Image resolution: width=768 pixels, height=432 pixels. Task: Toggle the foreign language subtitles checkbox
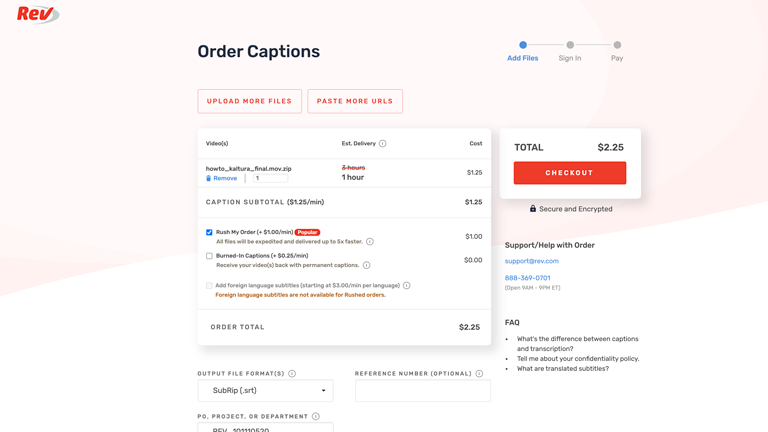pyautogui.click(x=209, y=286)
